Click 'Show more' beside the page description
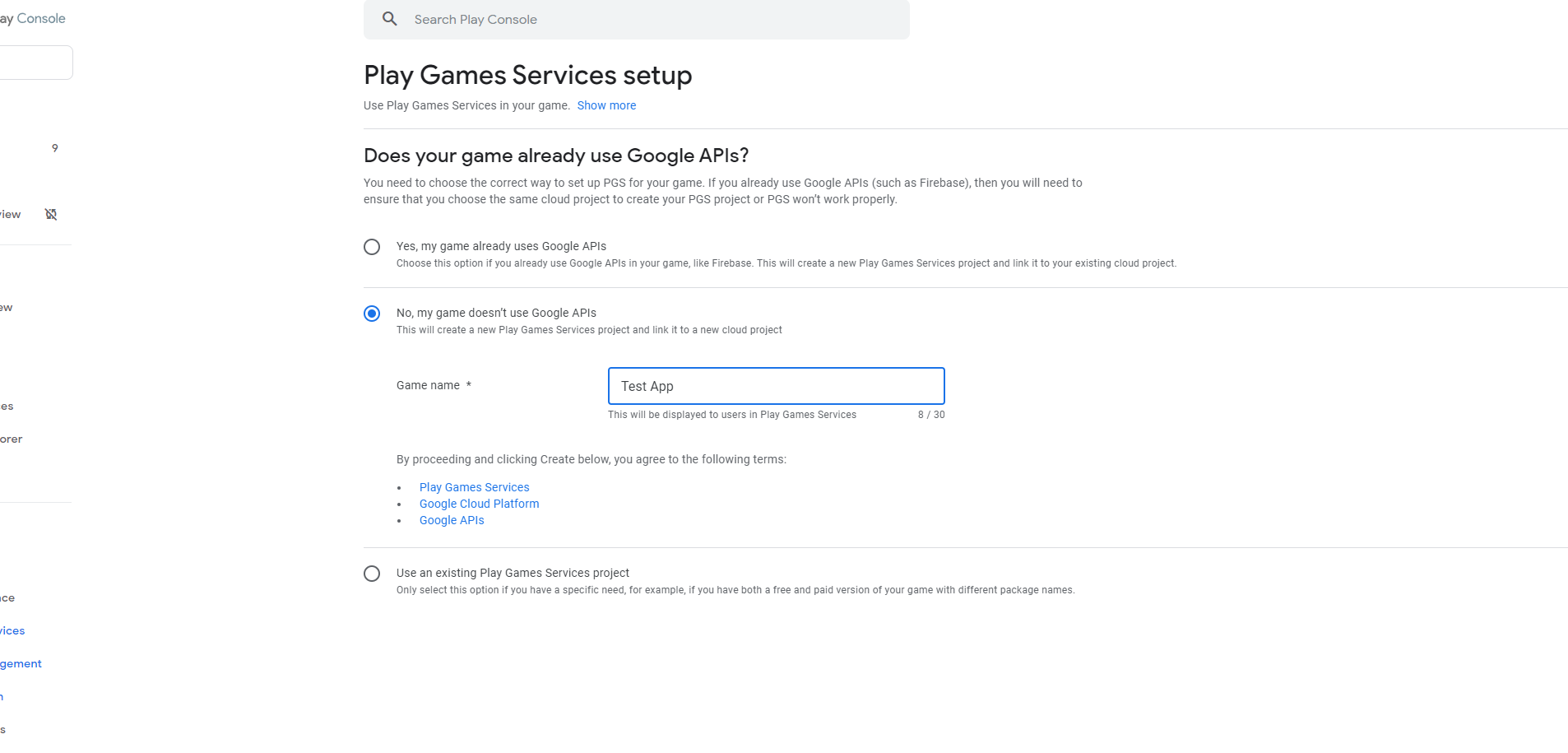This screenshot has width=1568, height=753. click(x=606, y=105)
